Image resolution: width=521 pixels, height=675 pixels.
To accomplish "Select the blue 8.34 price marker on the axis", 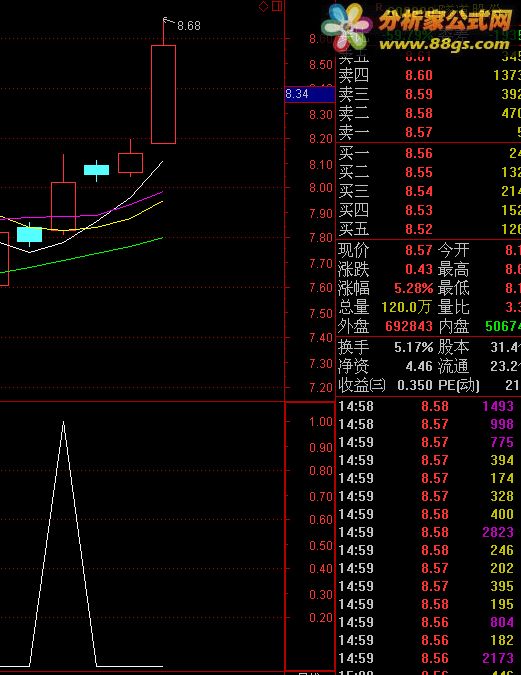I will (310, 94).
